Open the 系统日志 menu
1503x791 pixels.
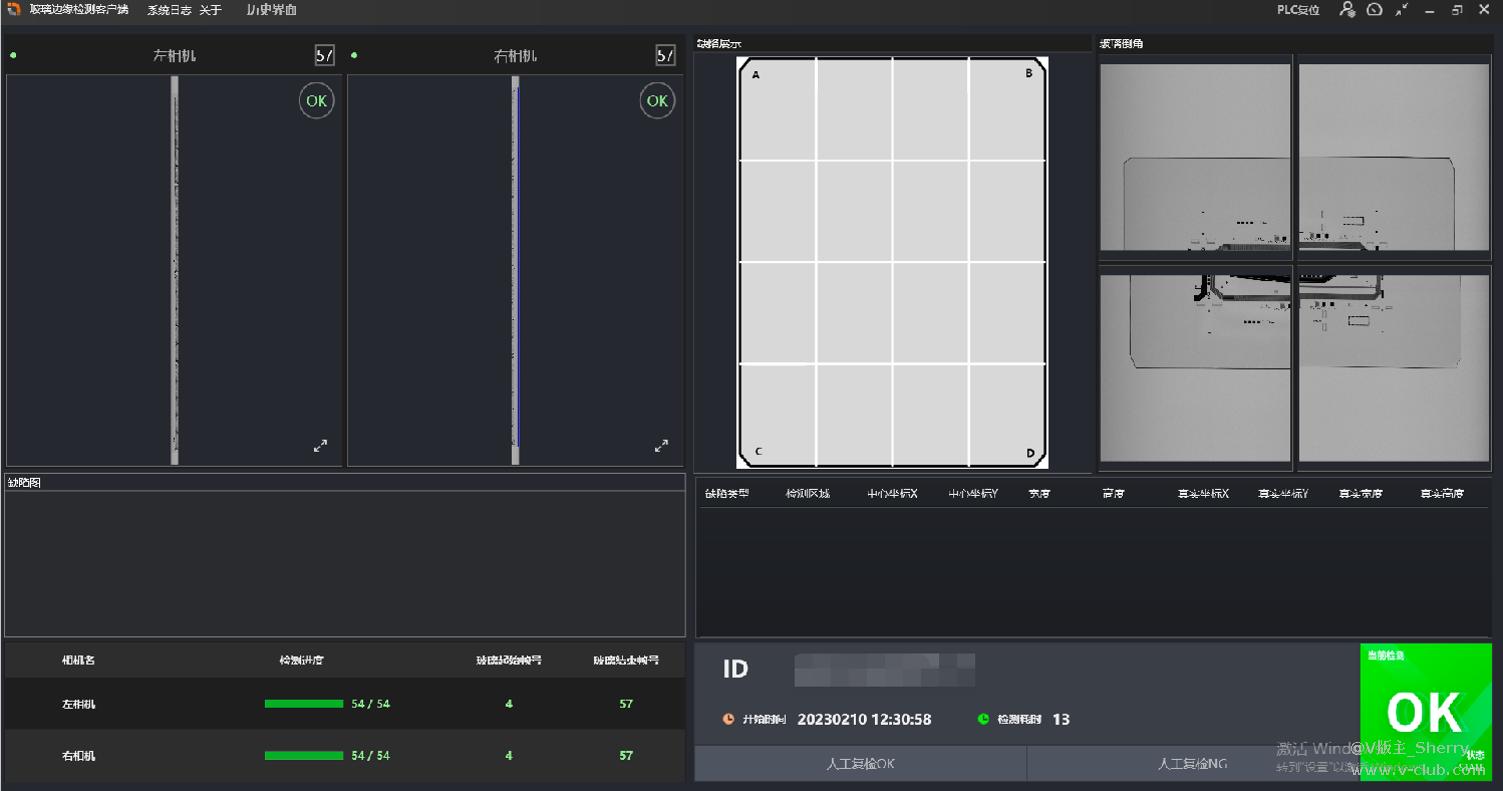click(x=169, y=10)
